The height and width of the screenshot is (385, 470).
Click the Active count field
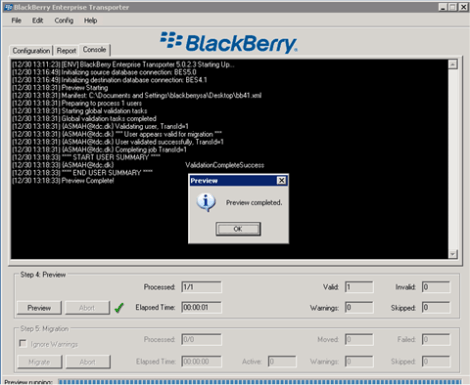[x=282, y=361]
